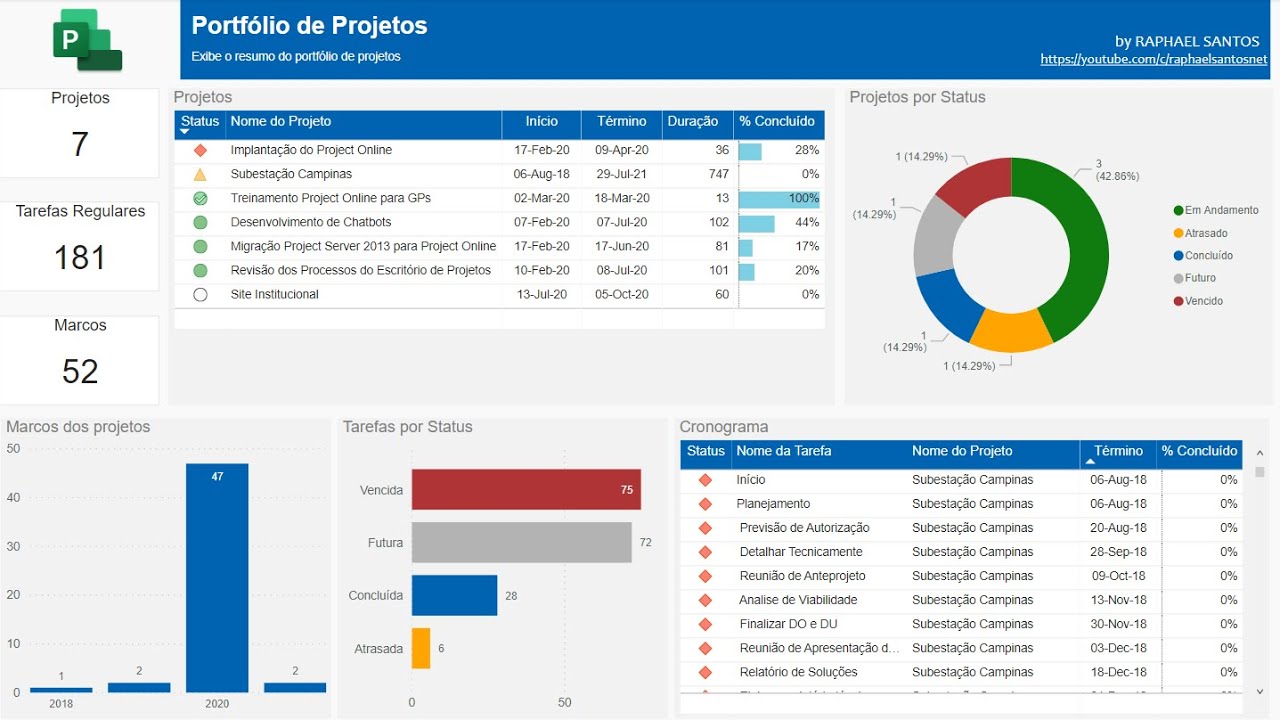Image resolution: width=1280 pixels, height=720 pixels.
Task: Click the red diamond icon in the Planejamento row
Action: 705,504
